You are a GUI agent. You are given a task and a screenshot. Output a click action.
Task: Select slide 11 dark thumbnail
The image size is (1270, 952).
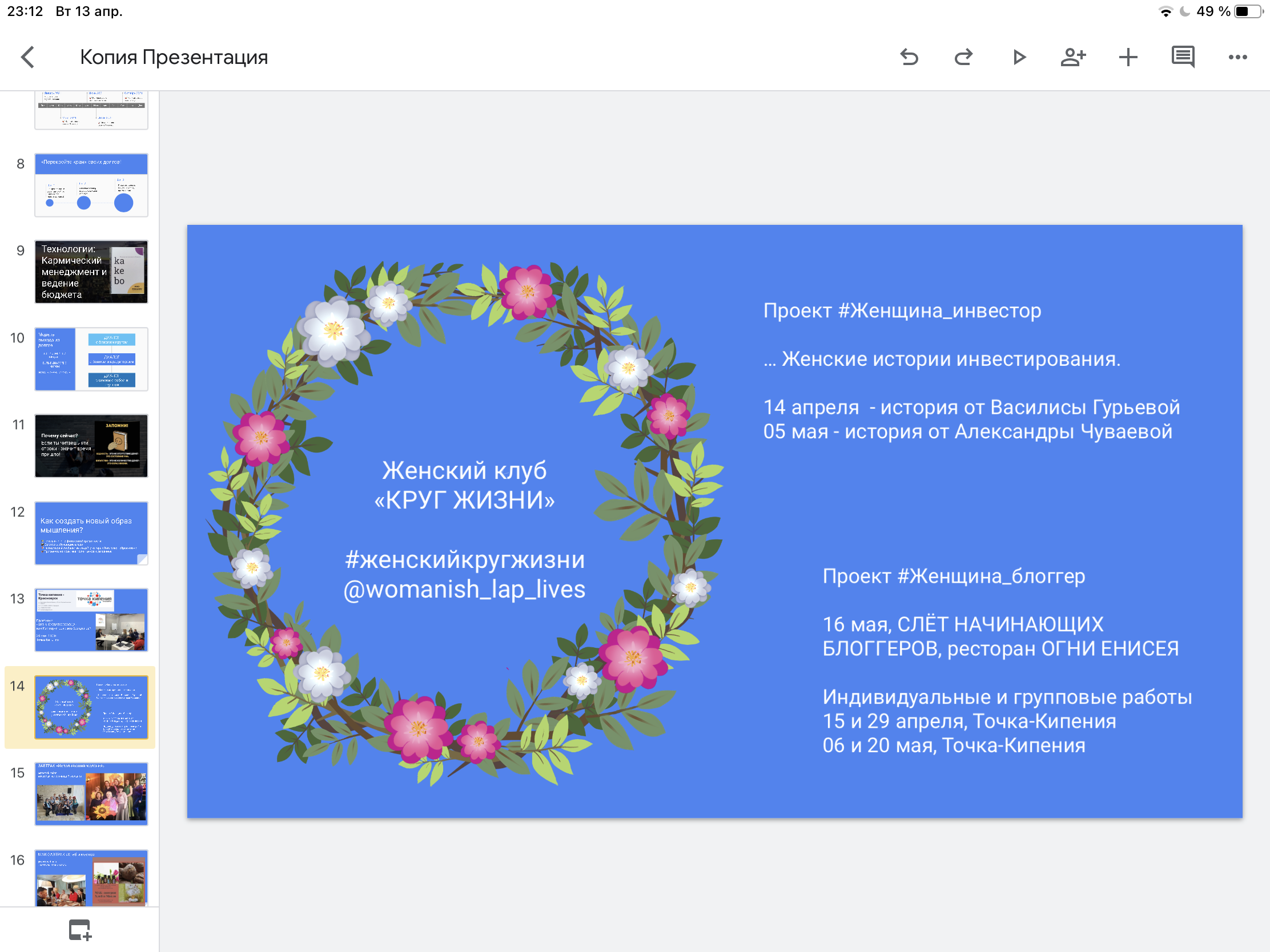pyautogui.click(x=91, y=446)
